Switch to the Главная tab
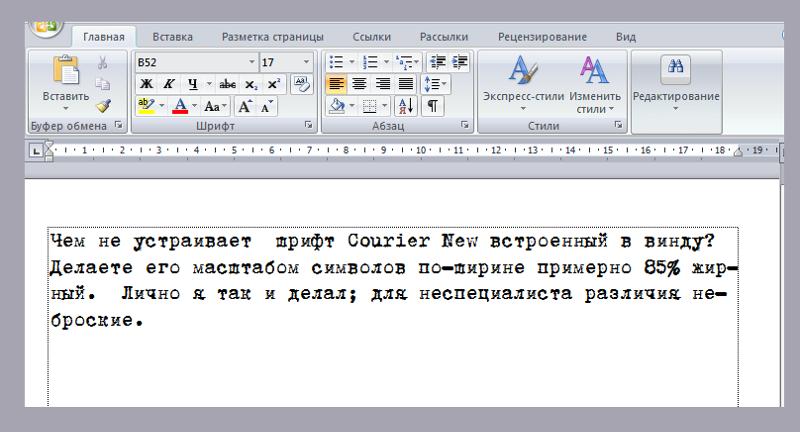The width and height of the screenshot is (800, 432). point(104,37)
